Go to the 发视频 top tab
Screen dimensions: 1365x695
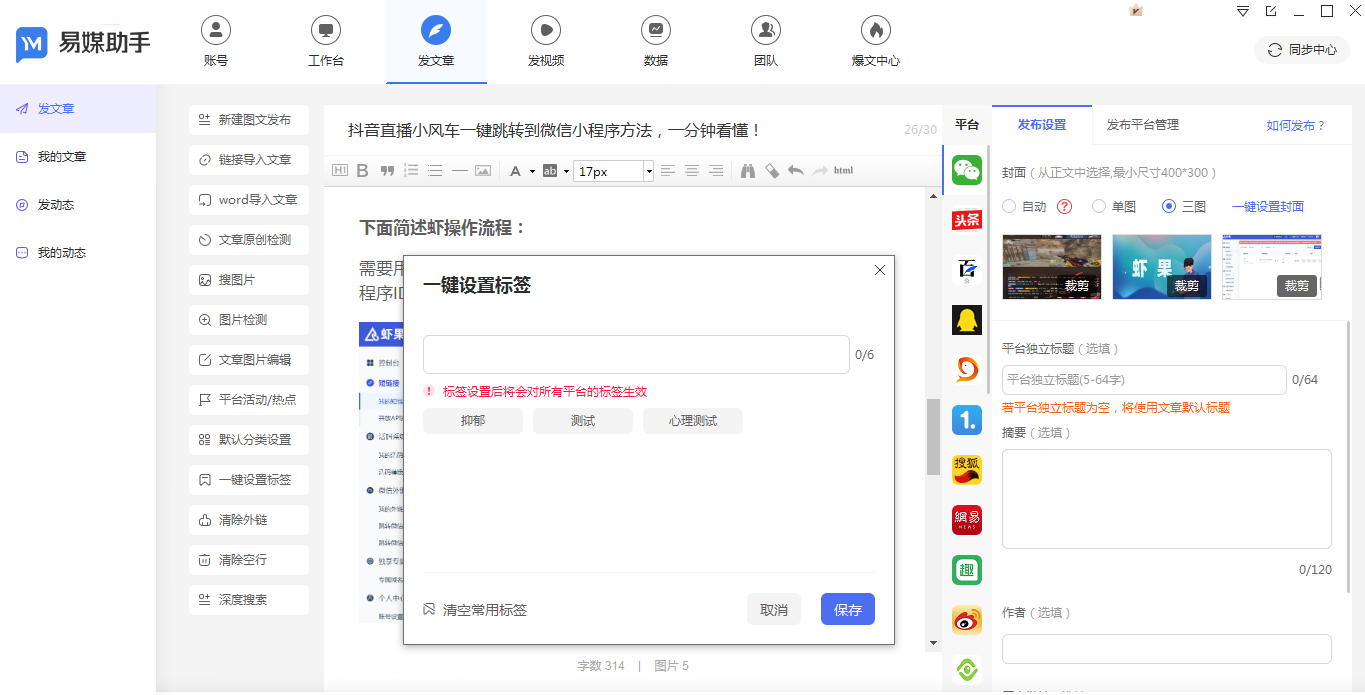tap(546, 42)
